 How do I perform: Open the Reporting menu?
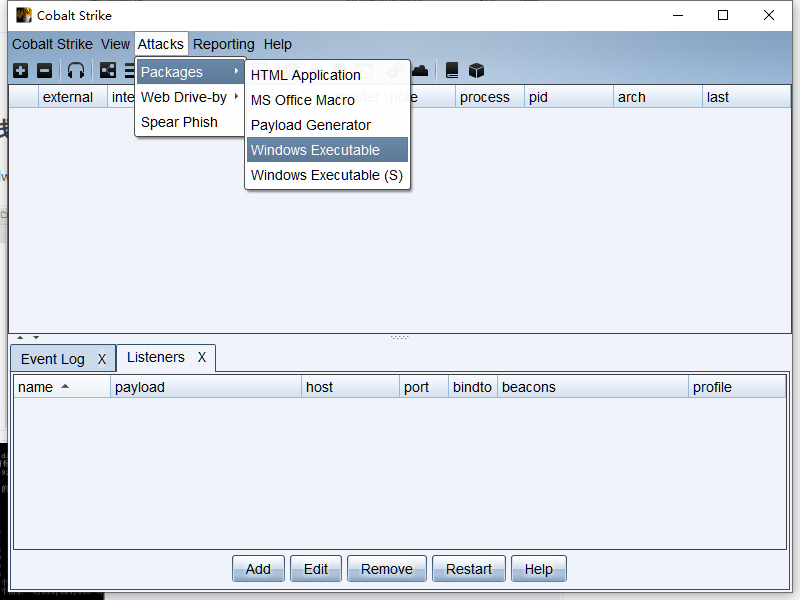[x=223, y=44]
